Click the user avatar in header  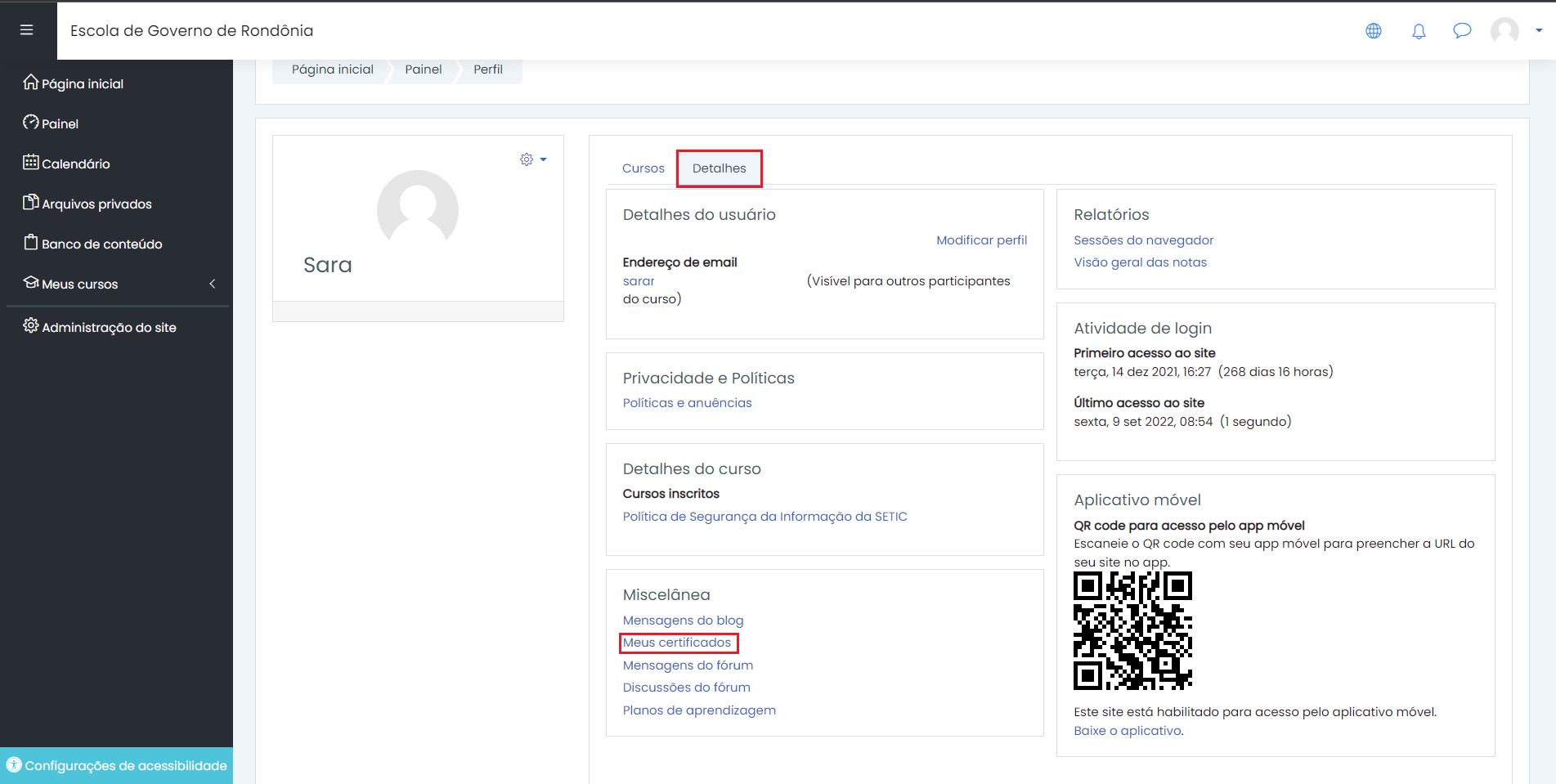click(1504, 30)
